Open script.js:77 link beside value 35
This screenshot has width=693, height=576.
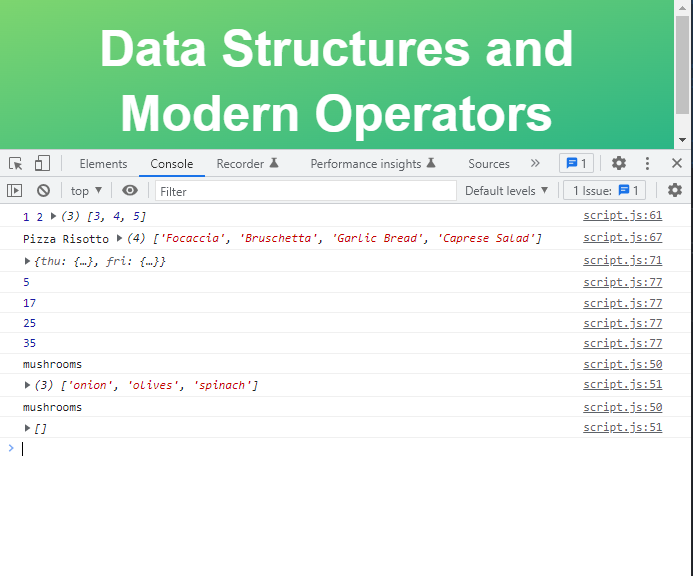point(622,343)
